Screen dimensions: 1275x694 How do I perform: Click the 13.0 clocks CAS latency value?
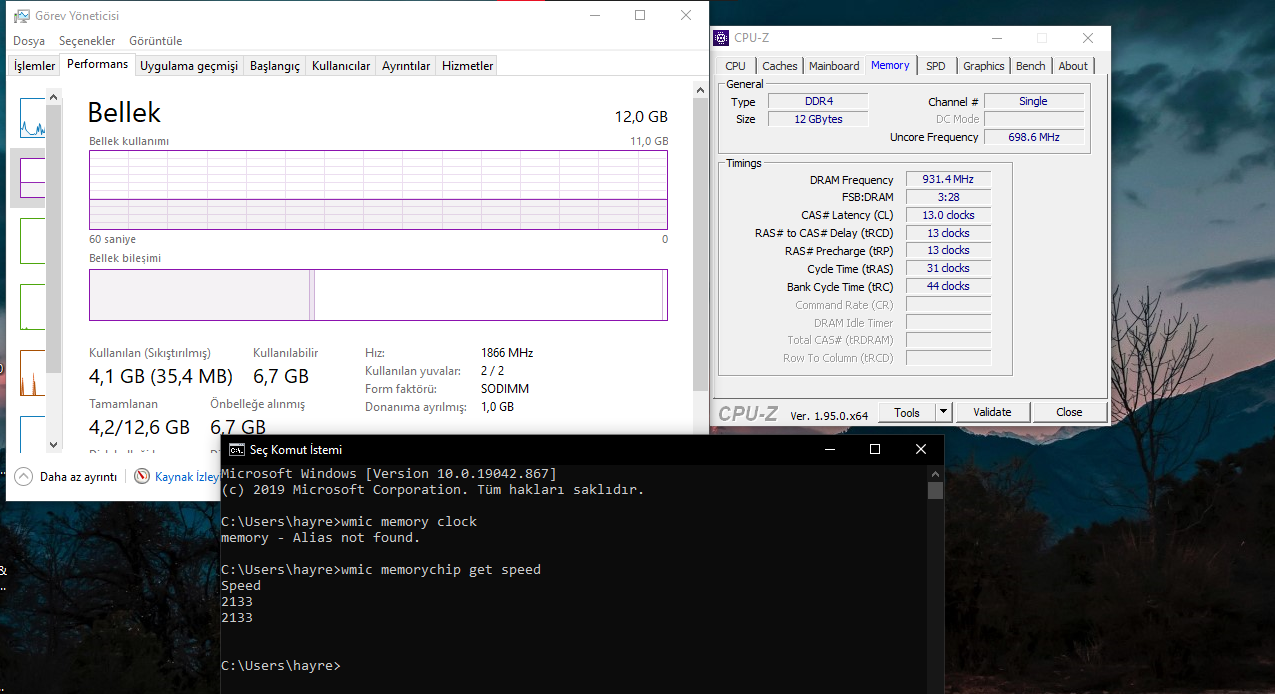click(948, 215)
